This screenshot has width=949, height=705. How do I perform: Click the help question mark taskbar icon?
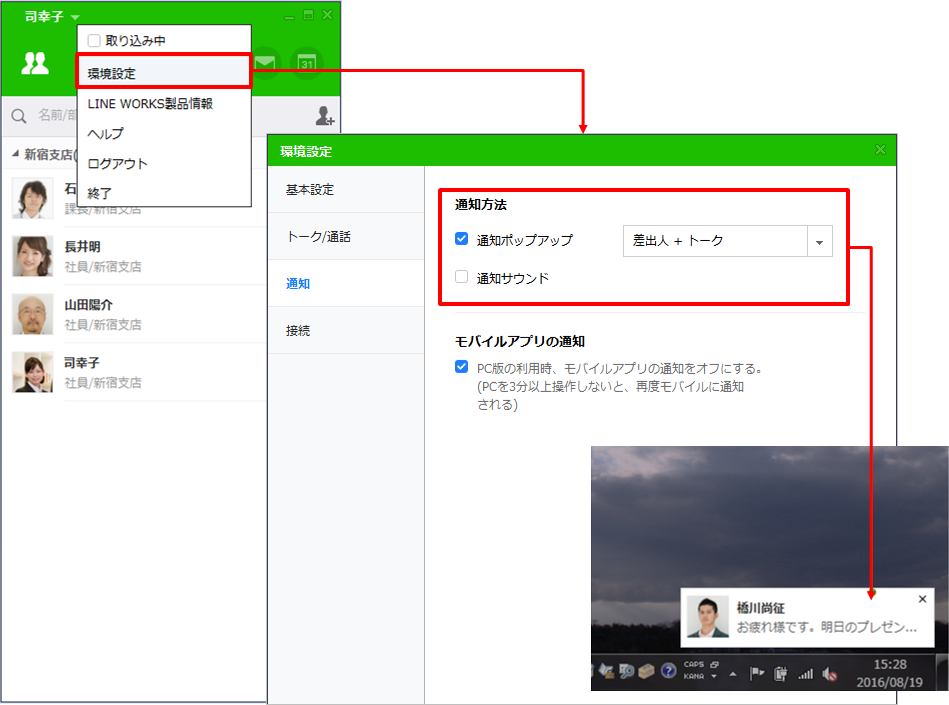668,671
